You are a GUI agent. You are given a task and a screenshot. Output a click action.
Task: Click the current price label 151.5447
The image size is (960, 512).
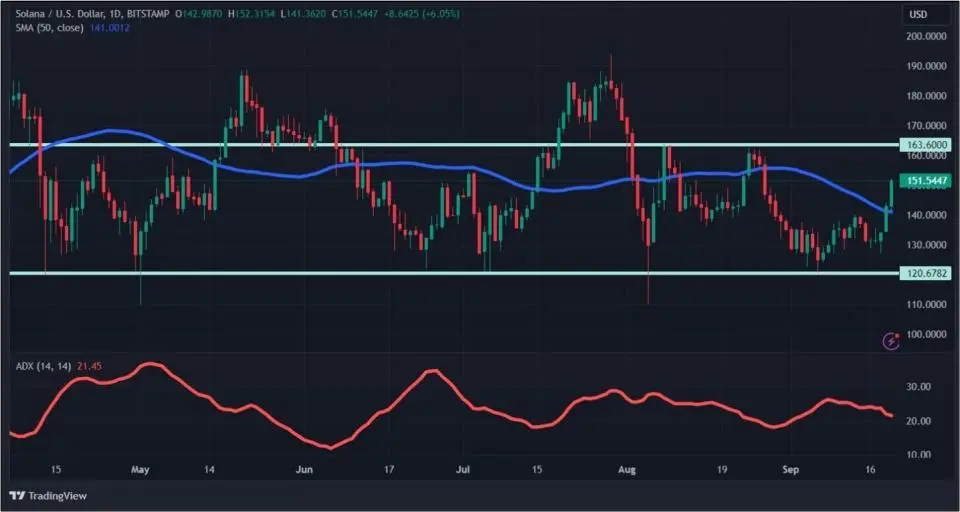pos(925,181)
